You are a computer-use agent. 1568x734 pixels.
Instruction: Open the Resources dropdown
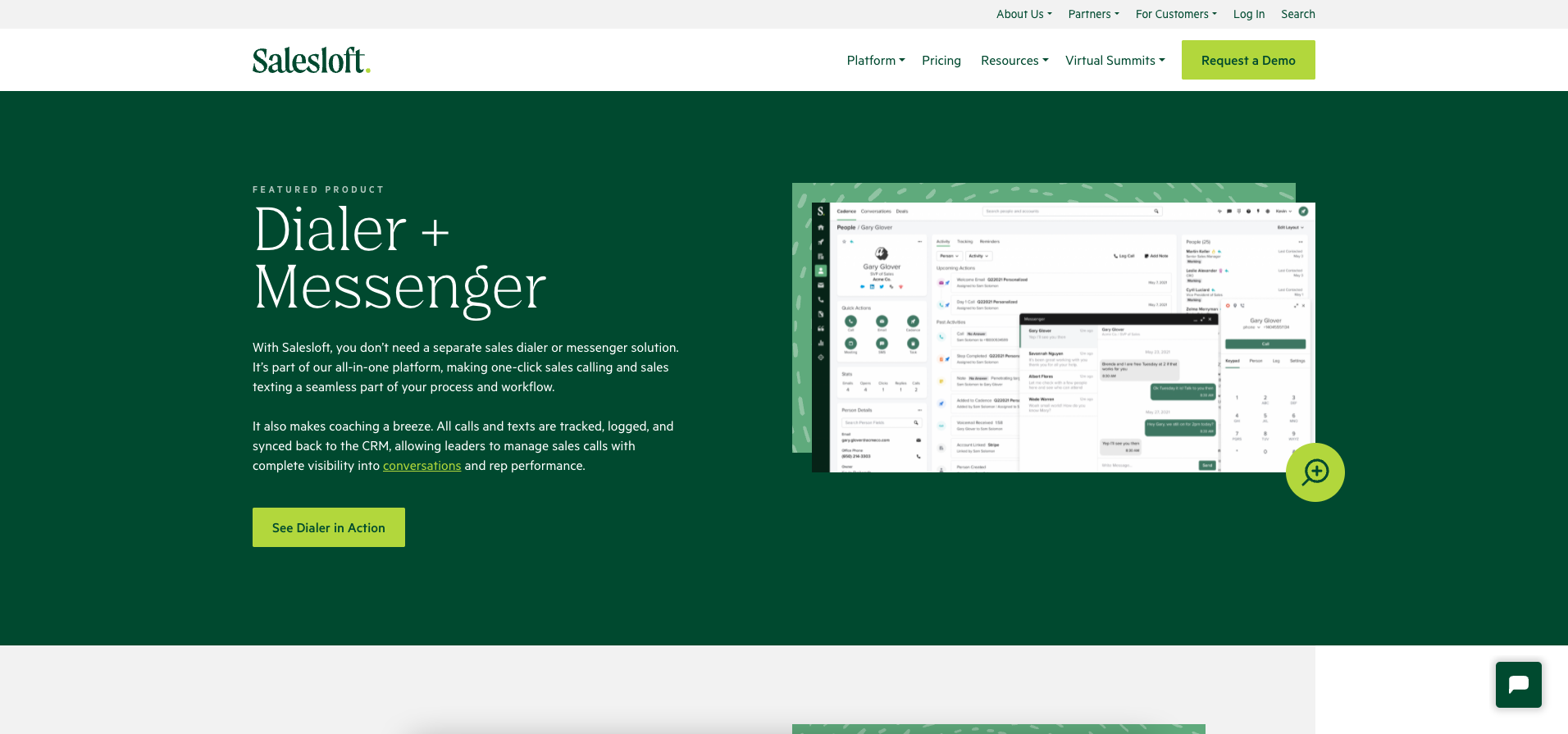tap(1014, 61)
